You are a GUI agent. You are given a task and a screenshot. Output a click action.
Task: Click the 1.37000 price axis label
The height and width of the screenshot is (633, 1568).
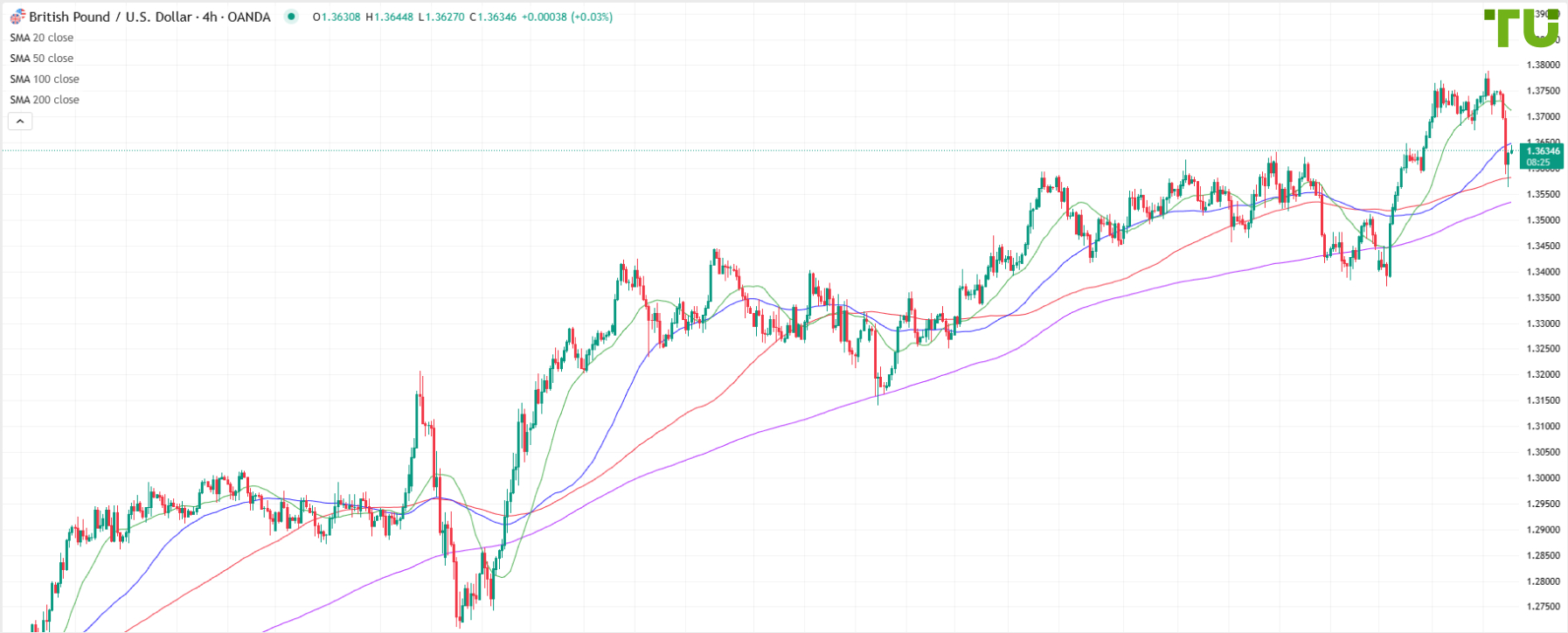tap(1544, 116)
